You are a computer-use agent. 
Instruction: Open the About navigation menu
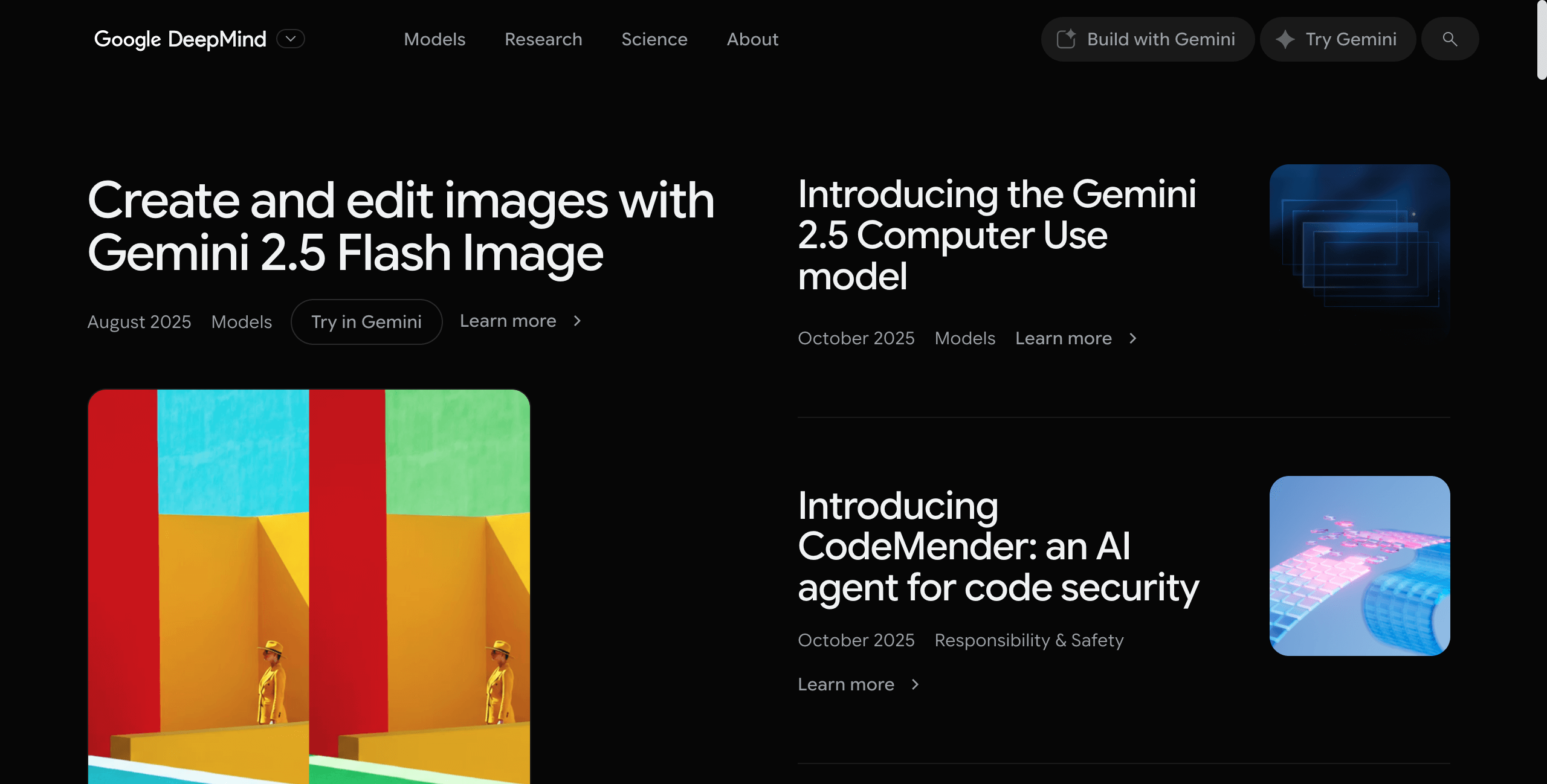[x=752, y=39]
